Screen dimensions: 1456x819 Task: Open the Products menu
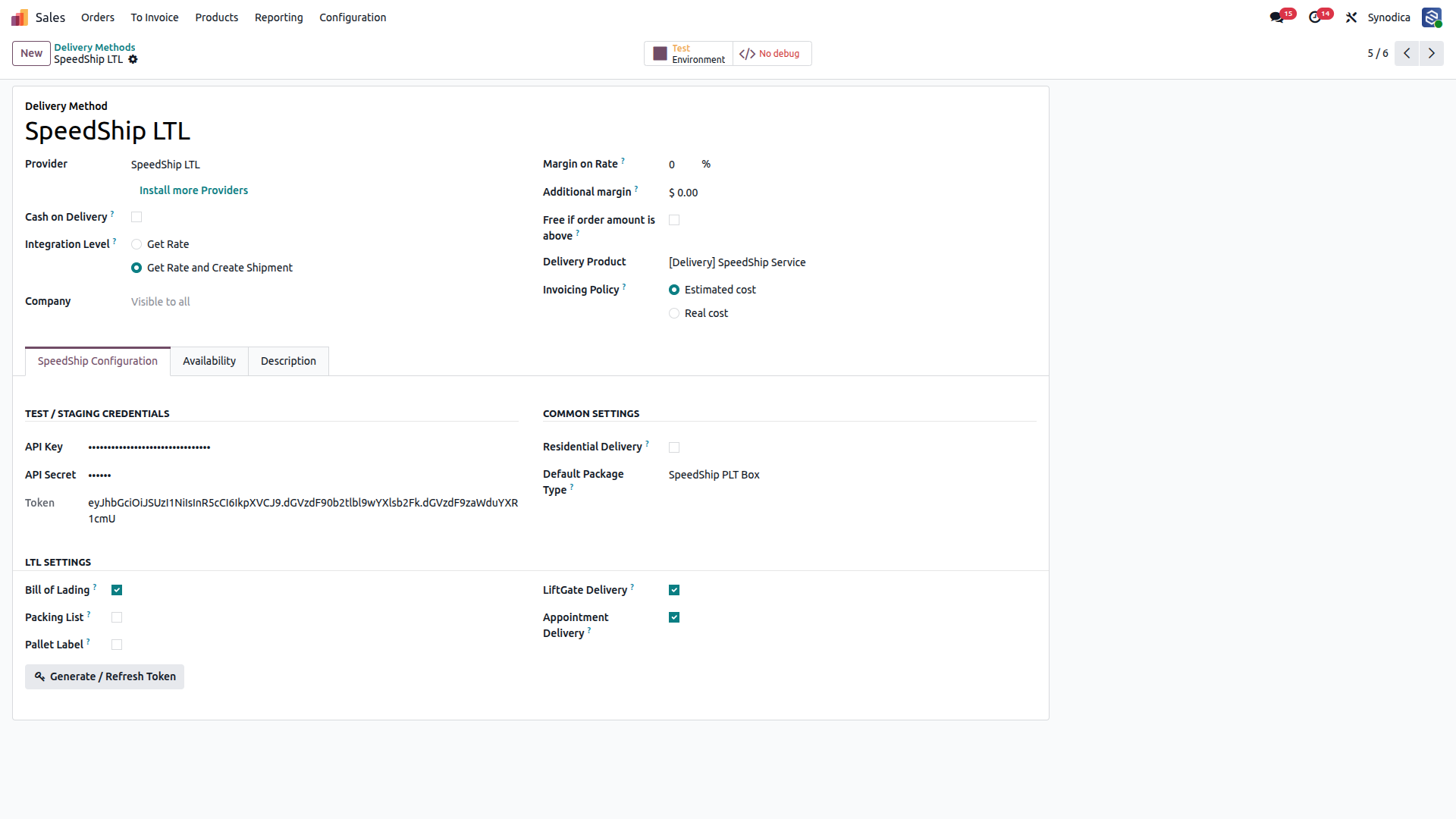(217, 17)
